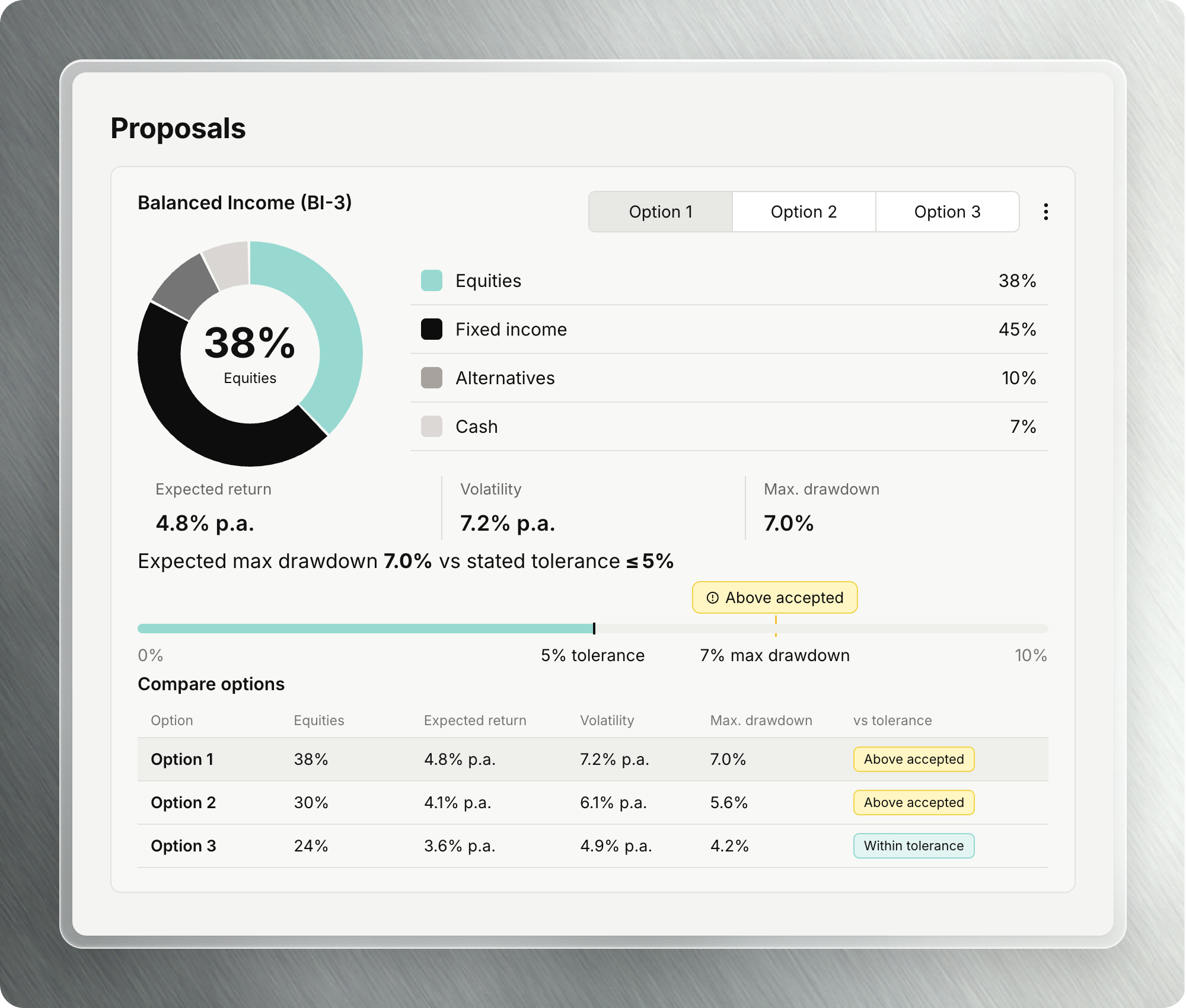
Task: Click Option 2's Above accepted tag
Action: [x=913, y=802]
